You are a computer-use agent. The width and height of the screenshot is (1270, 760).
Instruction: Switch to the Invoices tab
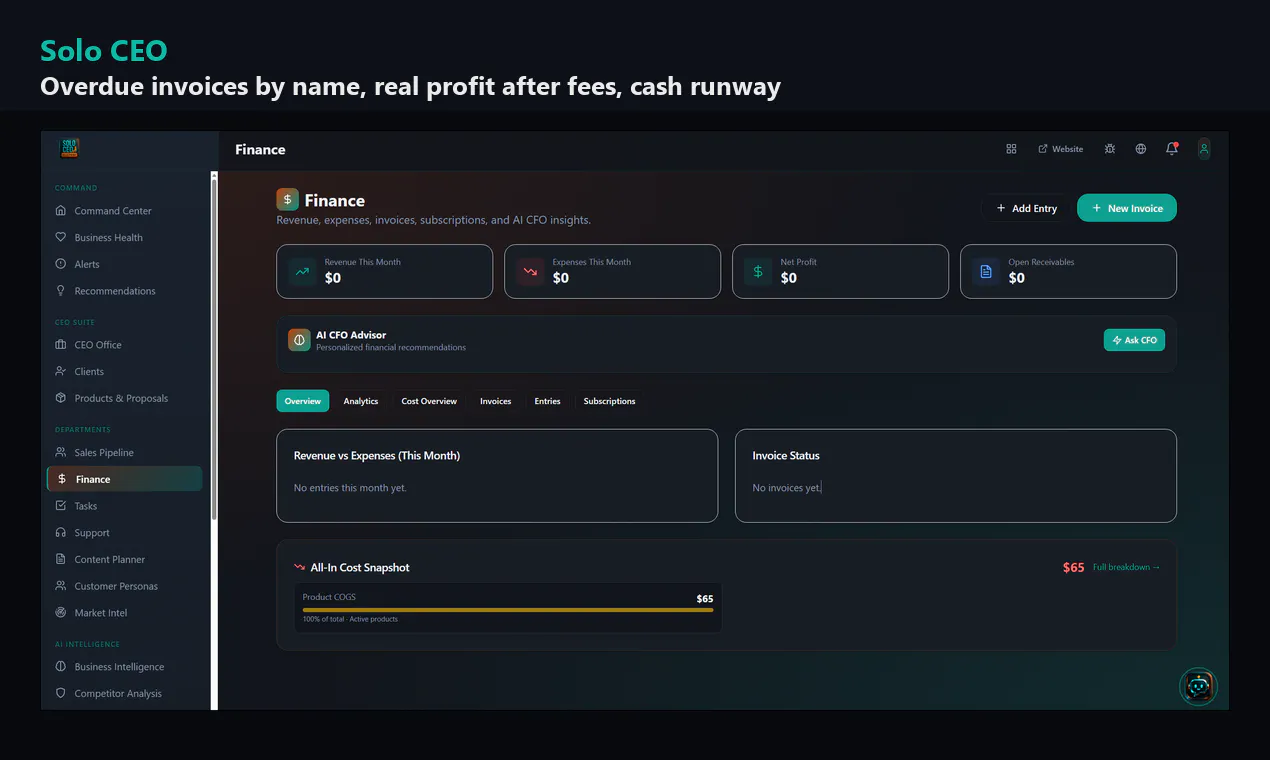coord(495,401)
